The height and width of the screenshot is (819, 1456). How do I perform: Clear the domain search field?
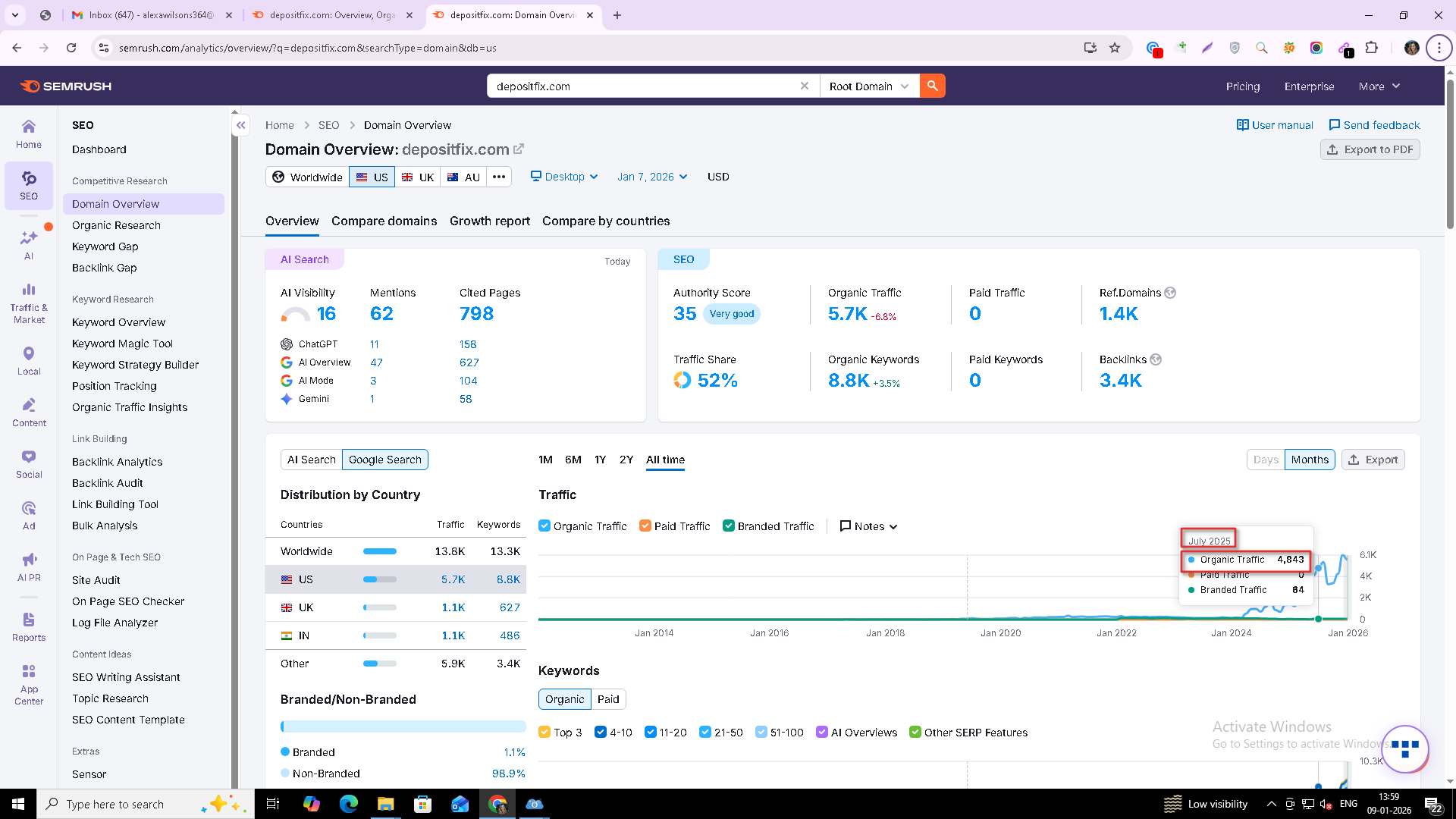pyautogui.click(x=804, y=86)
